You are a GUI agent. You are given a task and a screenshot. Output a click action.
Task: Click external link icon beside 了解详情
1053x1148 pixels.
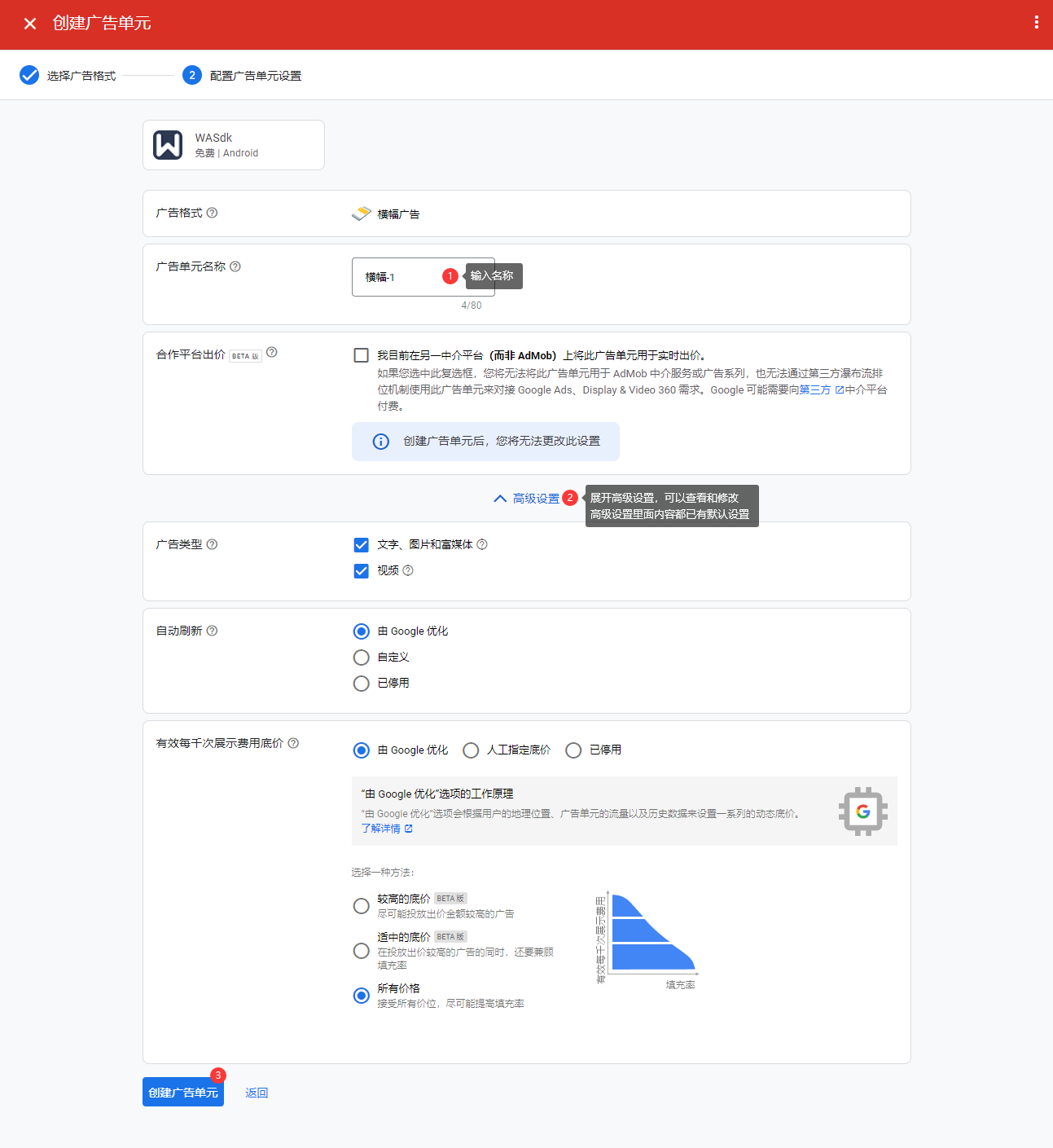[x=409, y=828]
